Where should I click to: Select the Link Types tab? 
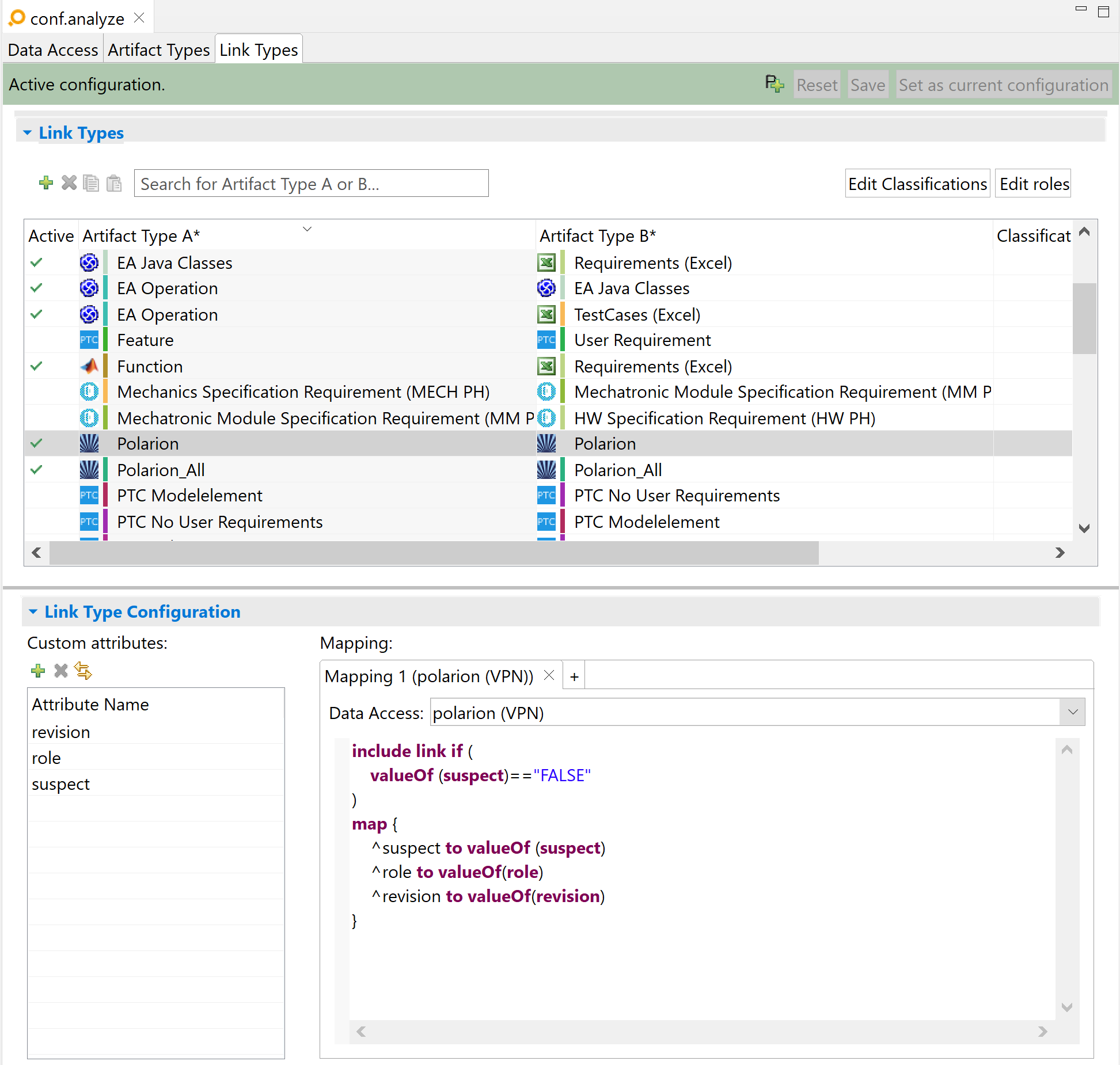259,50
